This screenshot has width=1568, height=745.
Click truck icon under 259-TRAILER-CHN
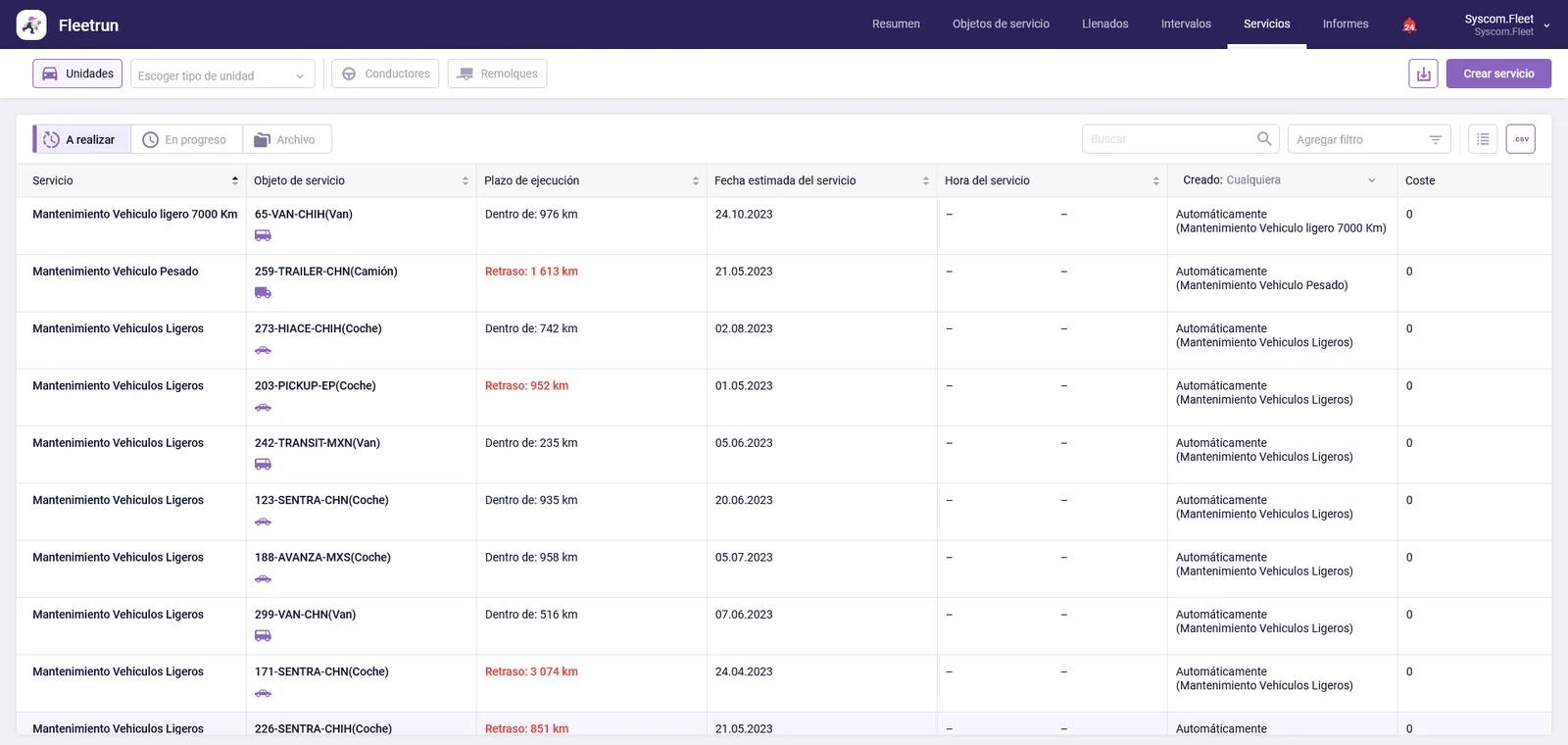(x=263, y=292)
